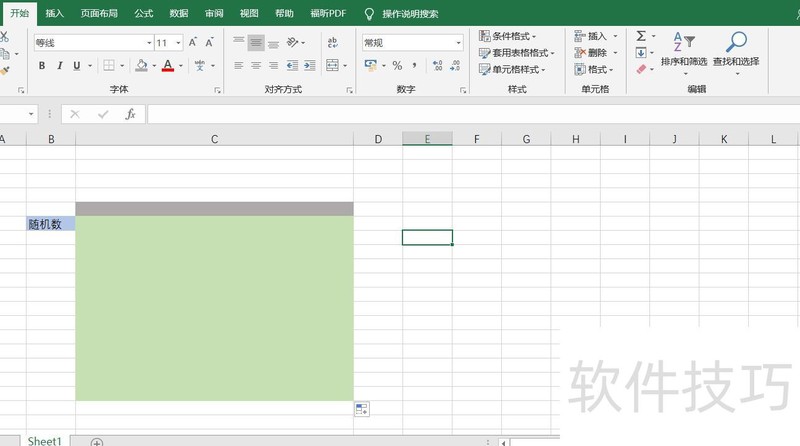Click the text orientation icon
Viewport: 800px width, 446px height.
click(x=292, y=42)
